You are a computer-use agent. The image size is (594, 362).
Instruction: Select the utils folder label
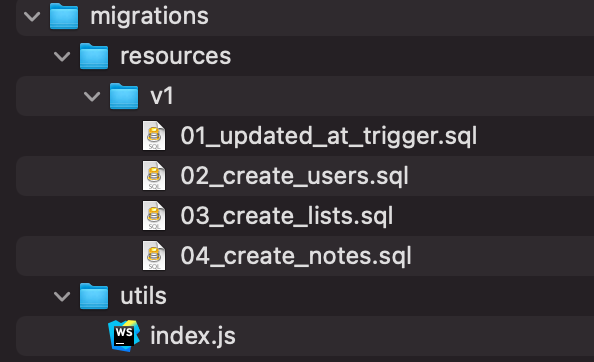pyautogui.click(x=143, y=296)
